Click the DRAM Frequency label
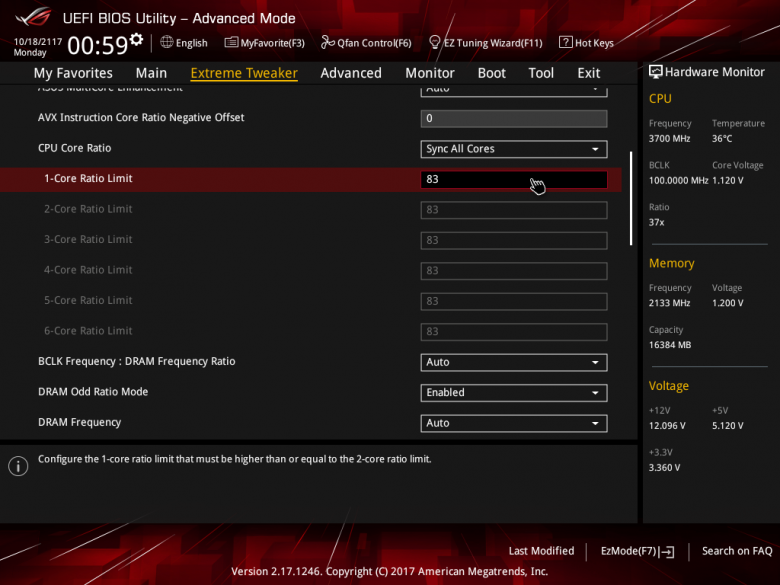Viewport: 780px width, 585px height. point(80,422)
